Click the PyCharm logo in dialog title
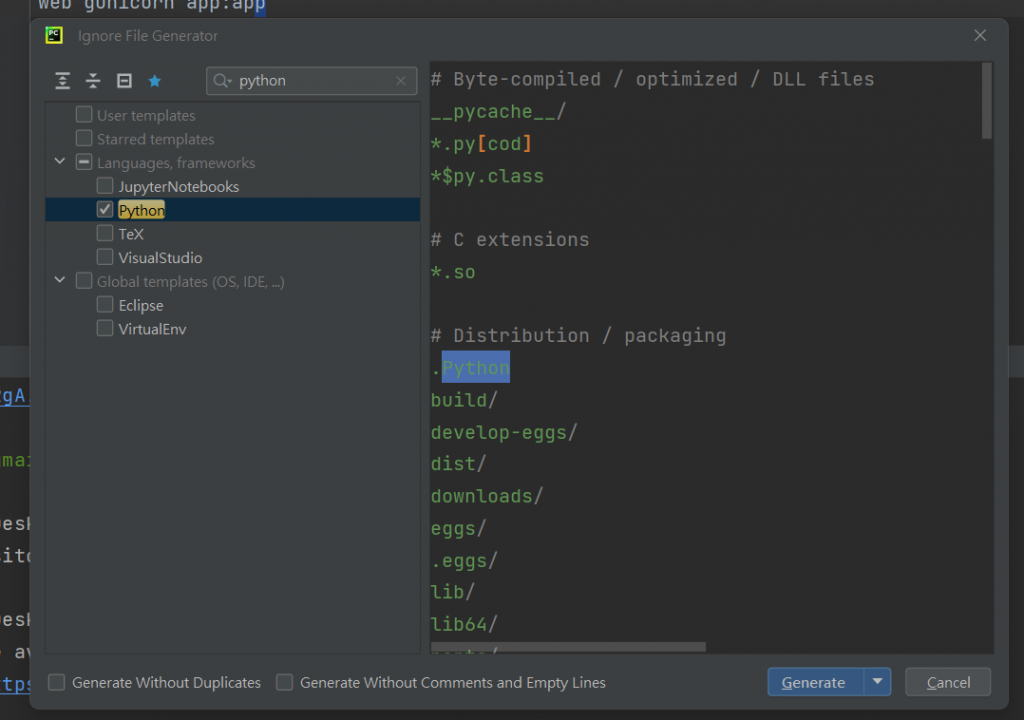The height and width of the screenshot is (720, 1024). pyautogui.click(x=54, y=35)
